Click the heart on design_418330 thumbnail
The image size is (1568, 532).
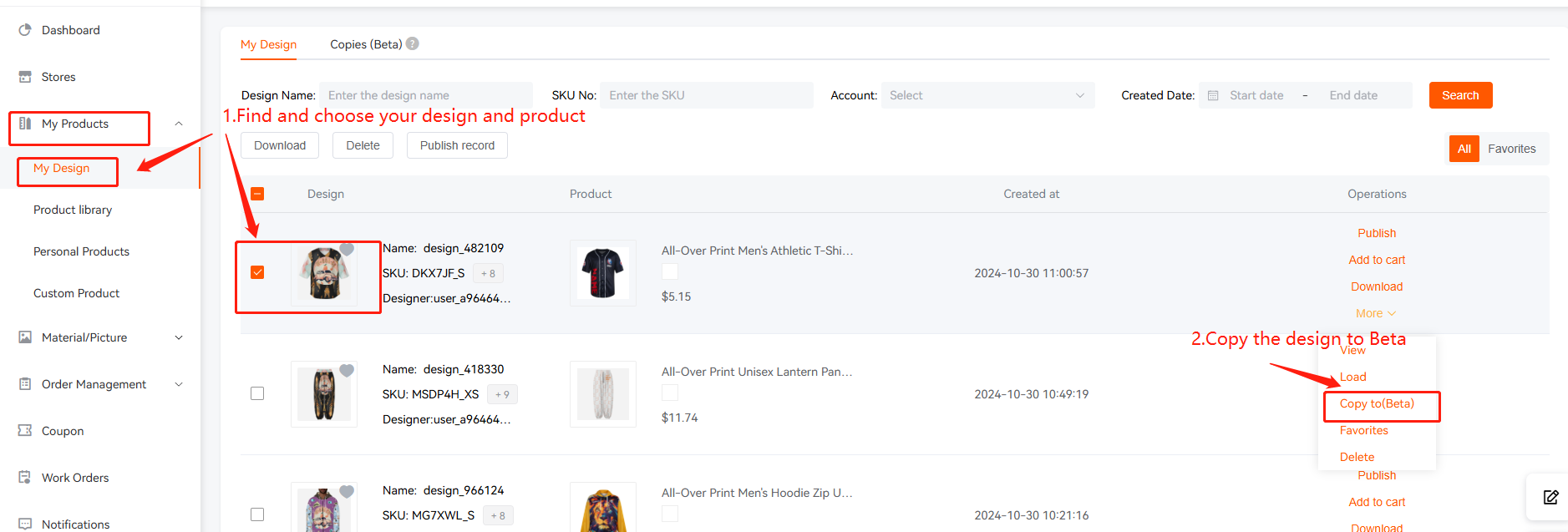pos(347,370)
